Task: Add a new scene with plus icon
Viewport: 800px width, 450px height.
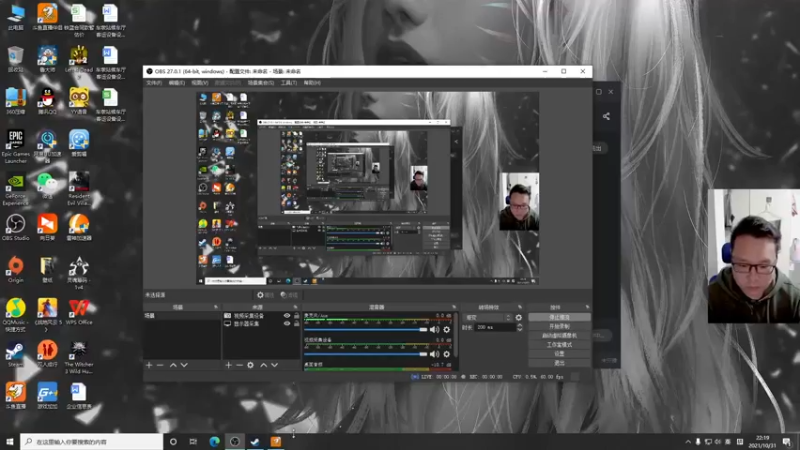Action: (149, 365)
